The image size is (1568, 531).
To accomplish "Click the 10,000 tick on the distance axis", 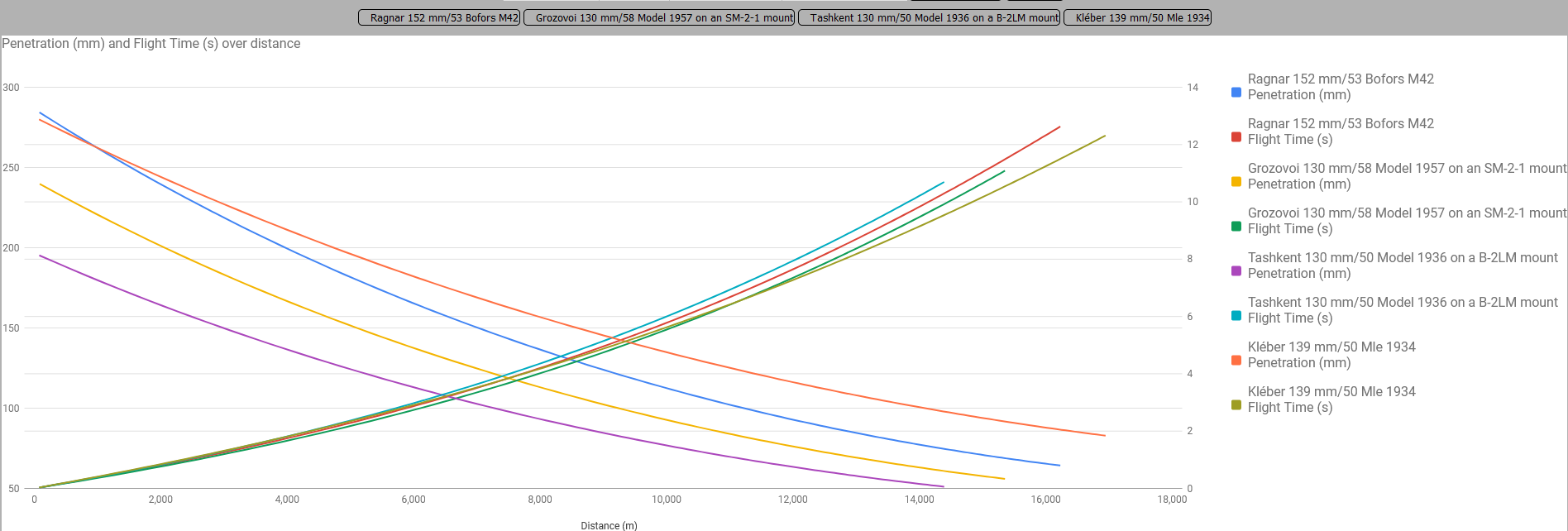I will [x=667, y=500].
